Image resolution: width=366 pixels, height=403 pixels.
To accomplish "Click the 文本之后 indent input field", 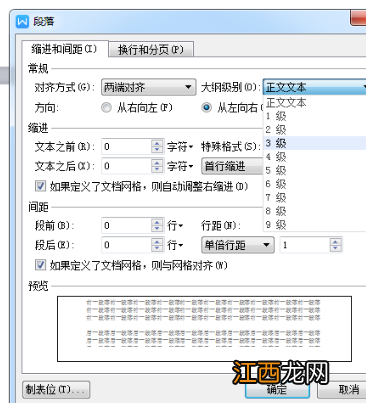I will pos(126,166).
